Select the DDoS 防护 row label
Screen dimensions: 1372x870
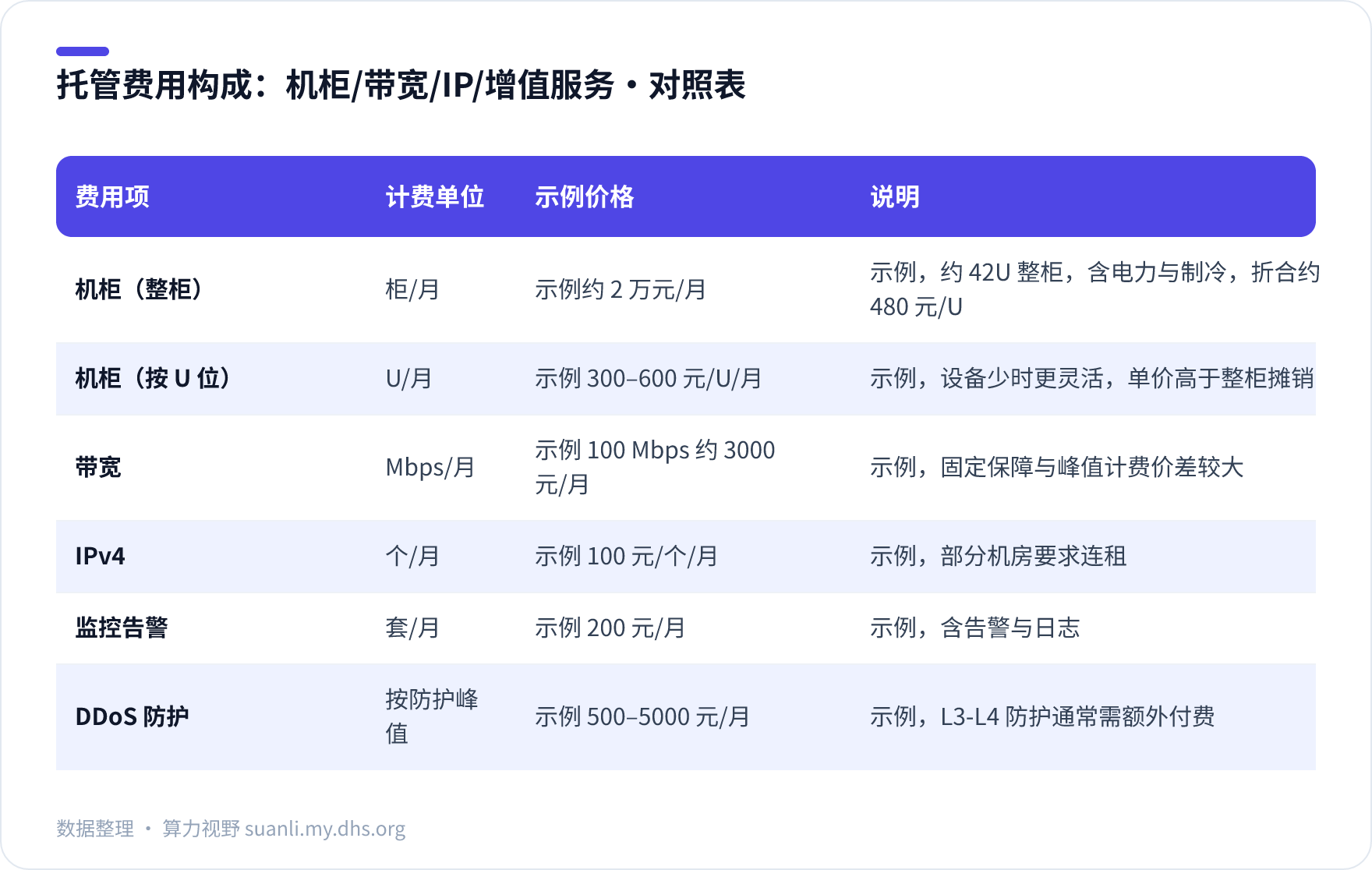coord(133,716)
